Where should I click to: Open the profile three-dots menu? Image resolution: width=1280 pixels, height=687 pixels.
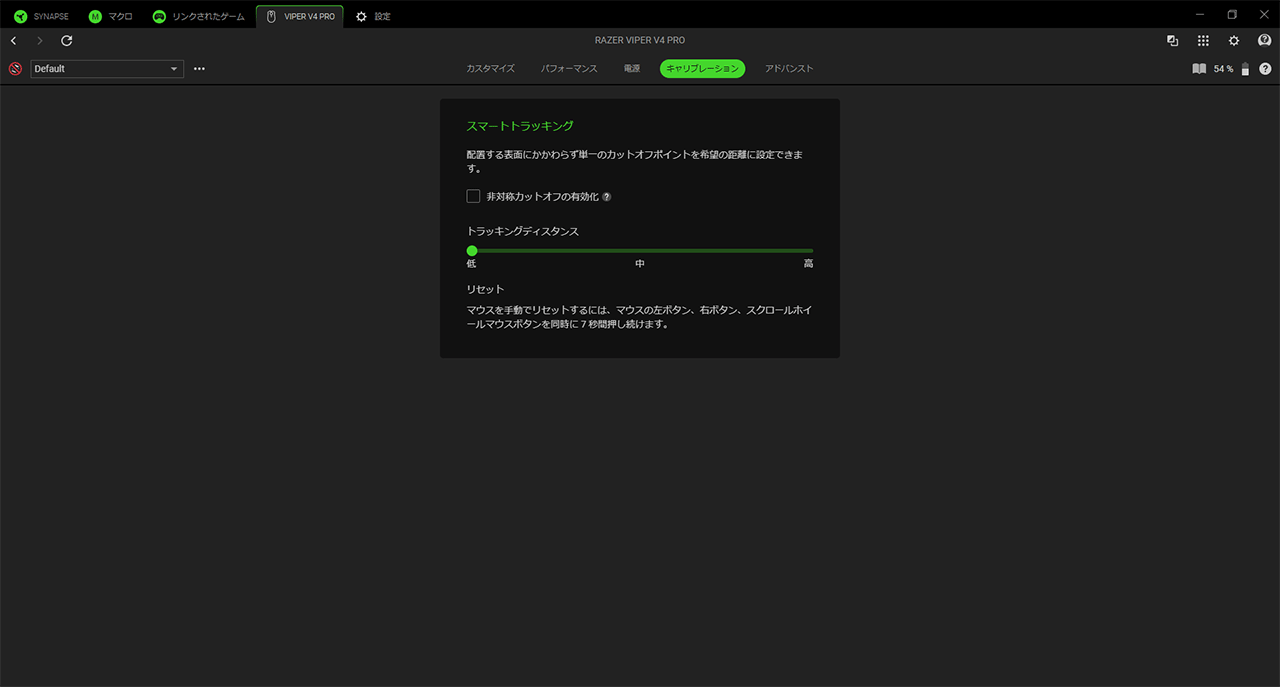pyautogui.click(x=199, y=69)
